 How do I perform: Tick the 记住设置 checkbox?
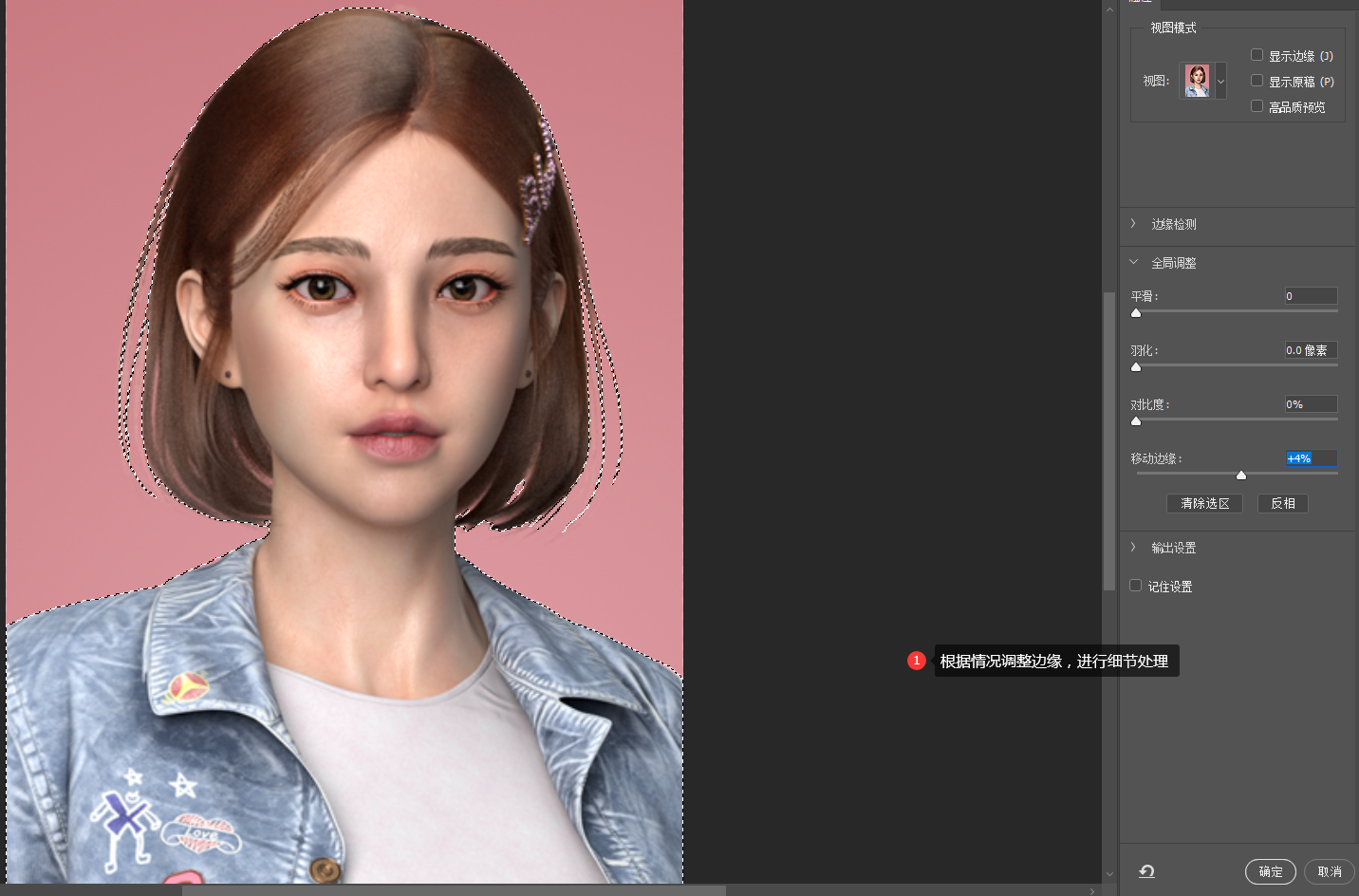tap(1135, 586)
